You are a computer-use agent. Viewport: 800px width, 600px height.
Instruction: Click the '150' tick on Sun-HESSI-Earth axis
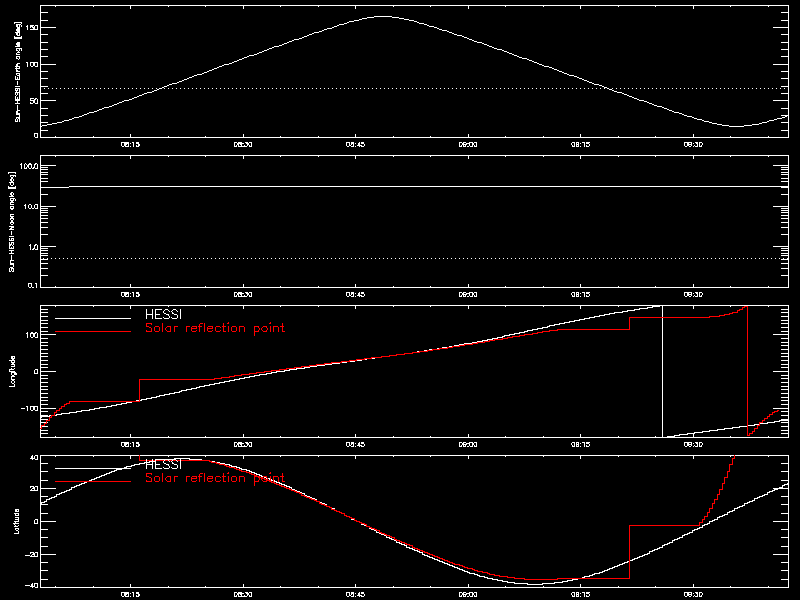[x=33, y=28]
